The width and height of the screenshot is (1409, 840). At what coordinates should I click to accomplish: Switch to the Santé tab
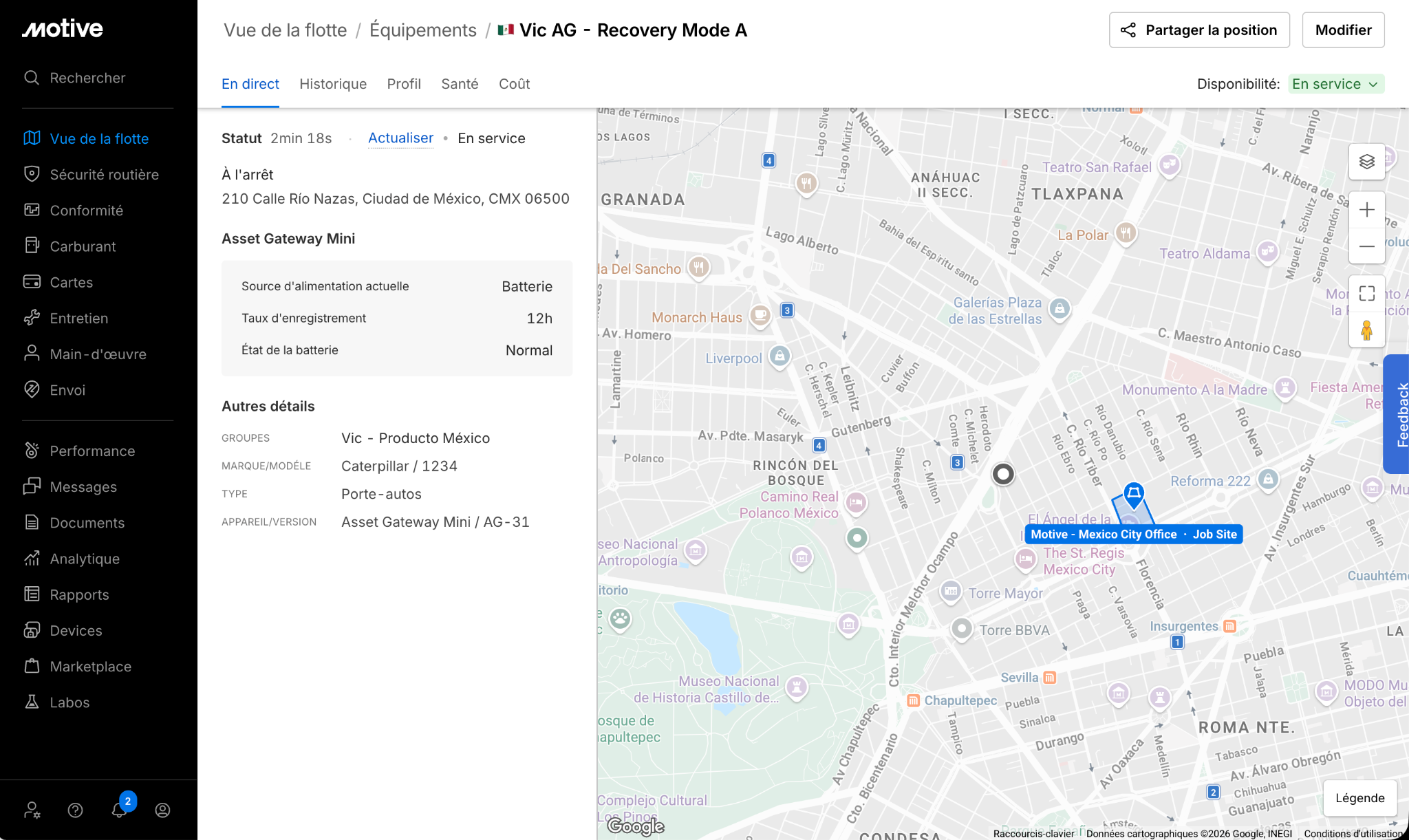click(x=460, y=84)
